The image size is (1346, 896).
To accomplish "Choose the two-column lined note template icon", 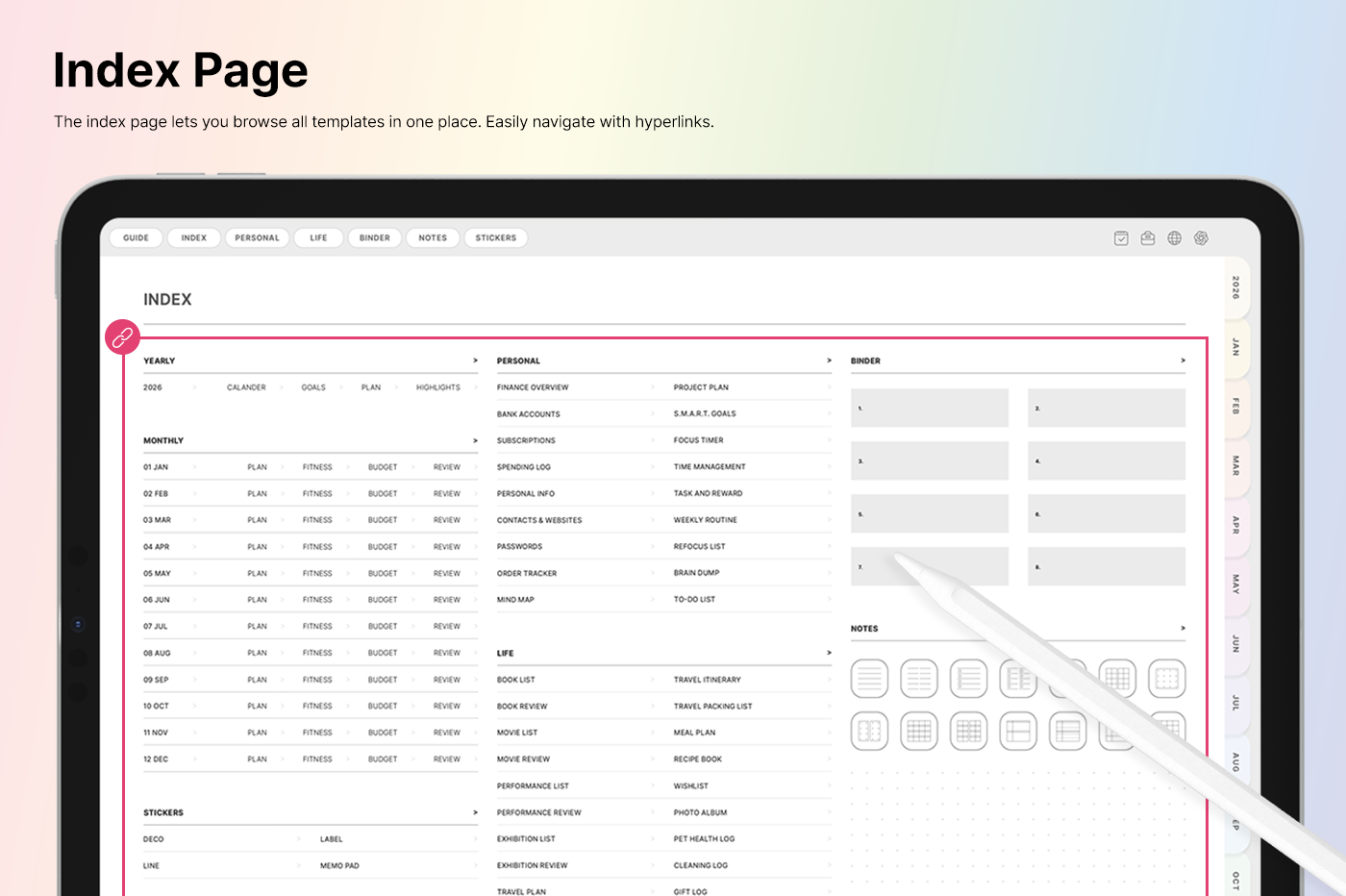I will coord(919,680).
